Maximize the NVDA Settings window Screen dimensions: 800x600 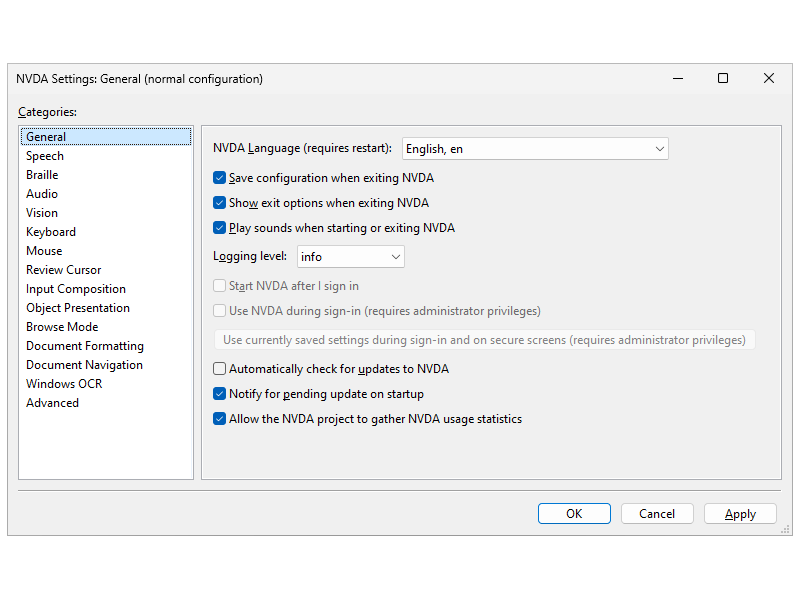[x=723, y=78]
